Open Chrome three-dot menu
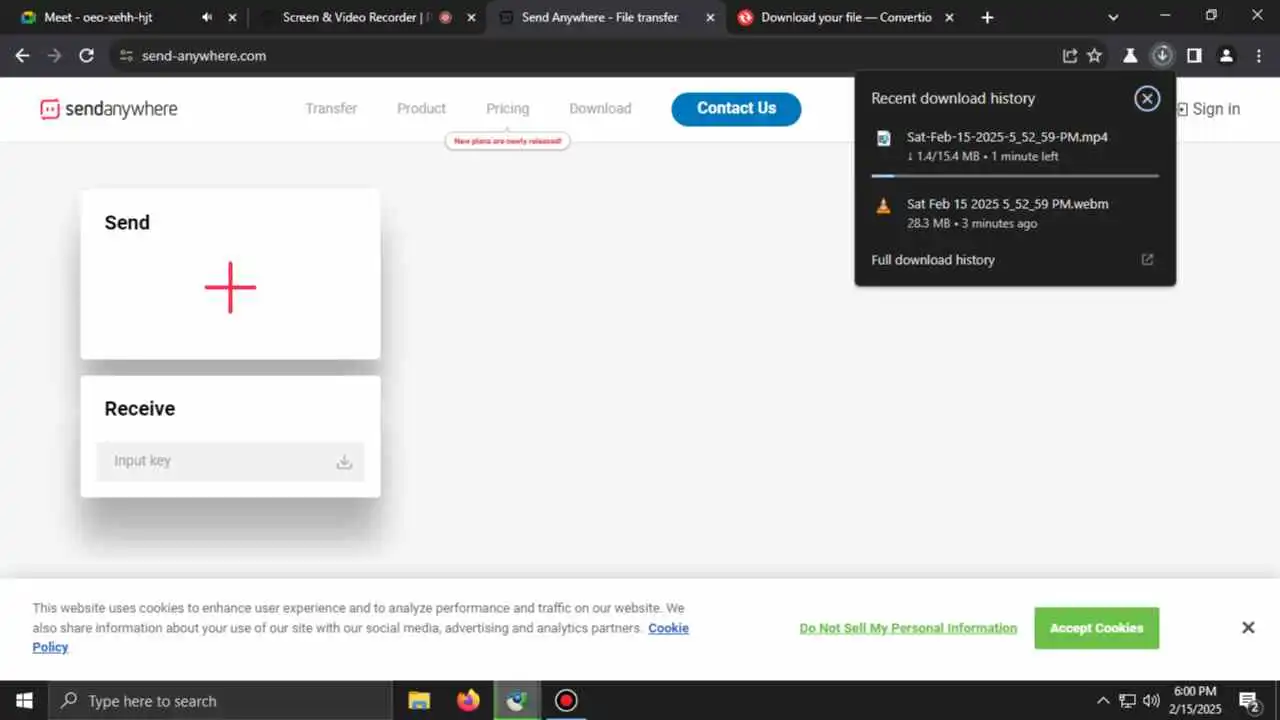Screen dimensions: 1280x720 coord(1259,56)
